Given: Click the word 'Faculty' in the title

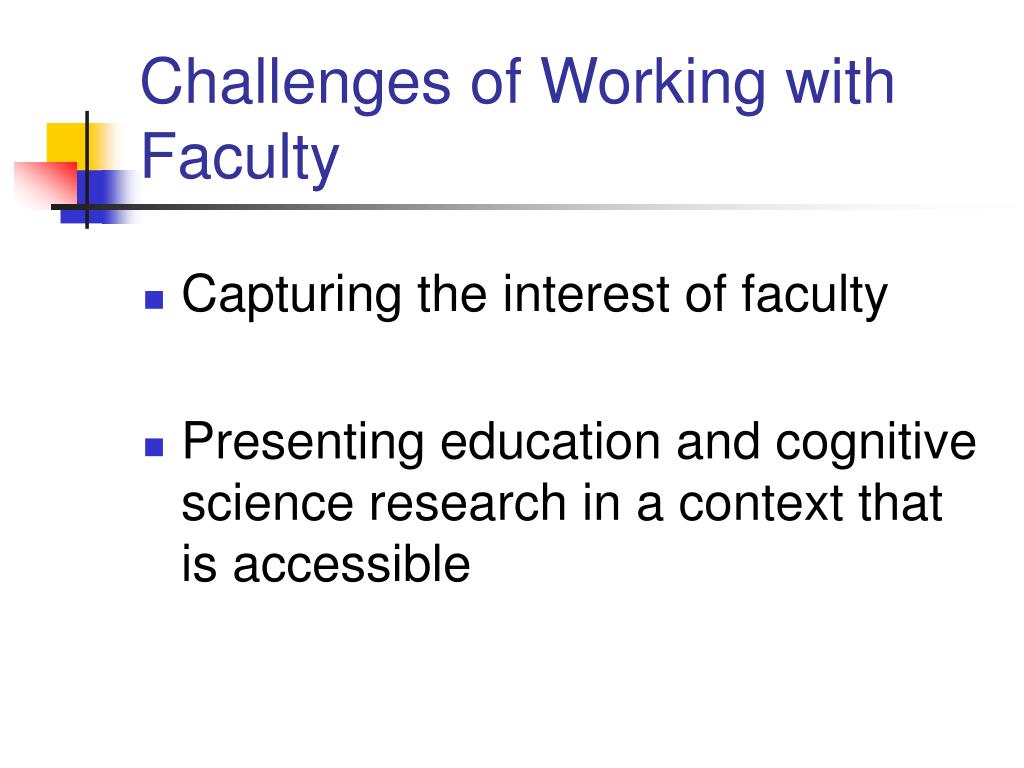Looking at the screenshot, I should point(240,158).
